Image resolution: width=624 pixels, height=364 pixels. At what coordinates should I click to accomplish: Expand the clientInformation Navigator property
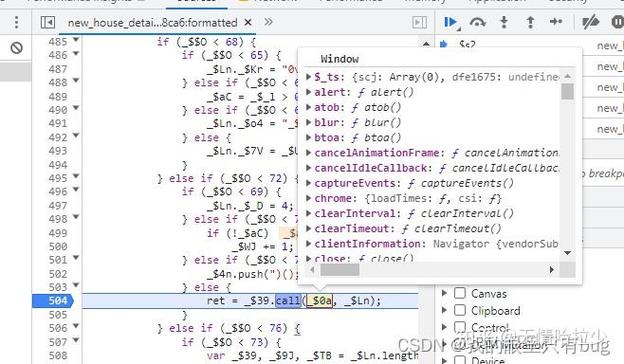308,243
